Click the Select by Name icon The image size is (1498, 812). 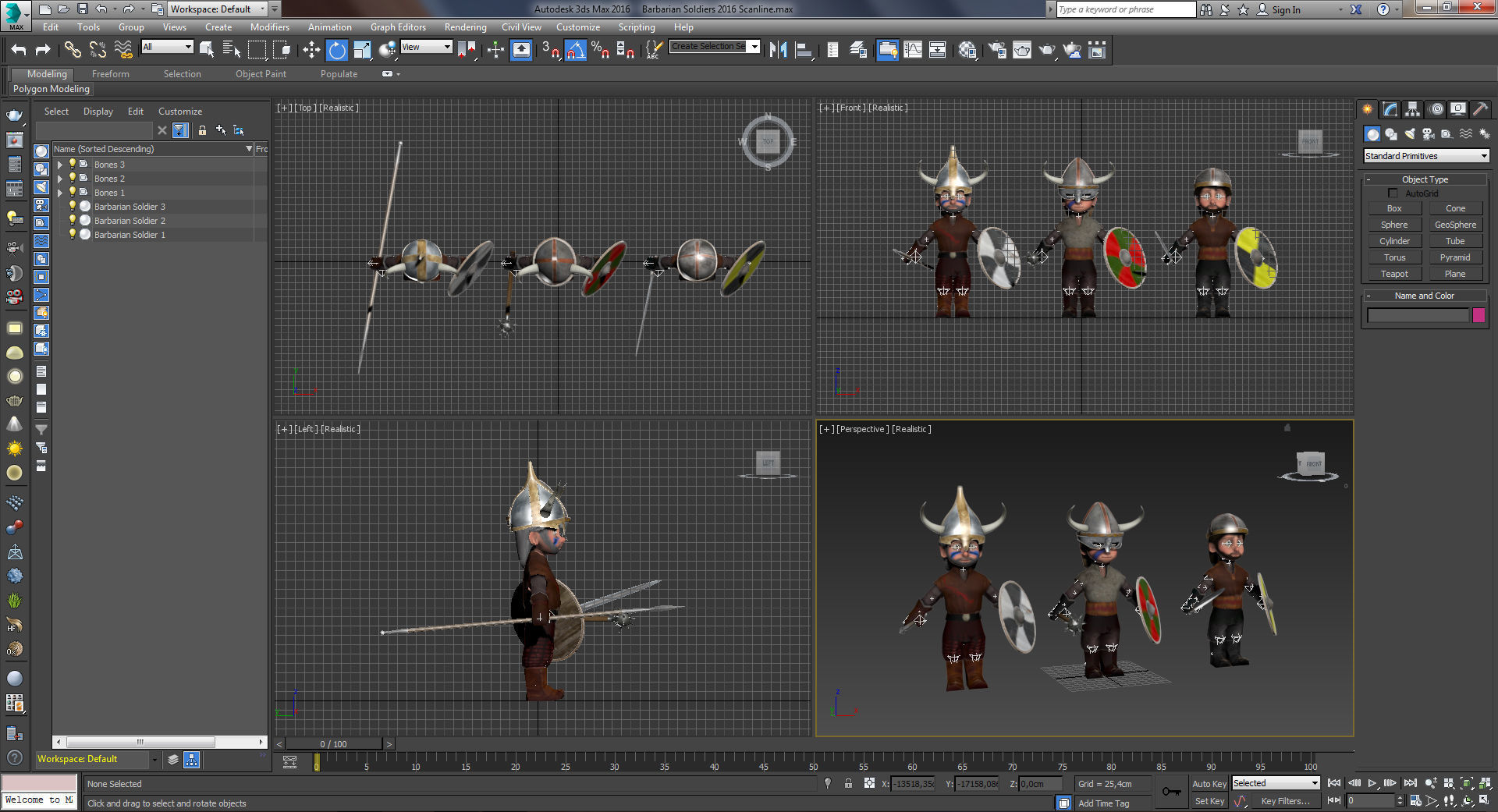[232, 51]
